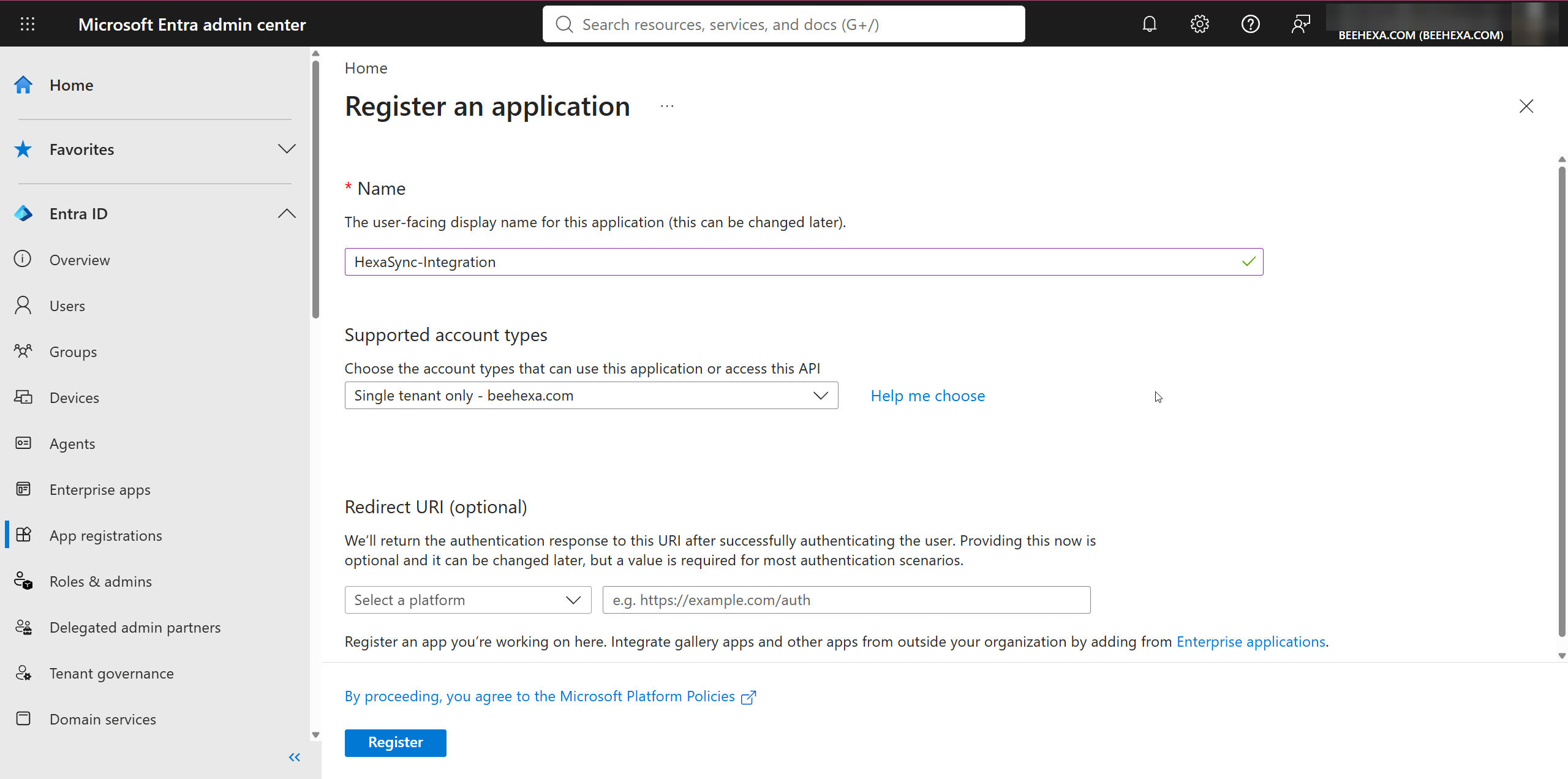The width and height of the screenshot is (1568, 779).
Task: Expand the Favorites section chevron
Action: (x=287, y=149)
